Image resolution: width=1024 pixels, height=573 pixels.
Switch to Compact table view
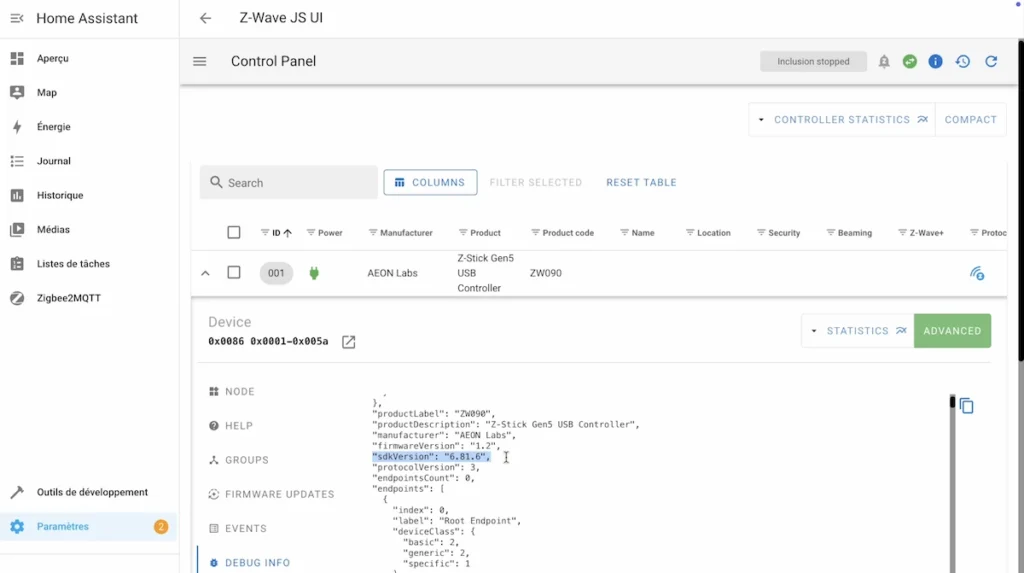point(970,120)
